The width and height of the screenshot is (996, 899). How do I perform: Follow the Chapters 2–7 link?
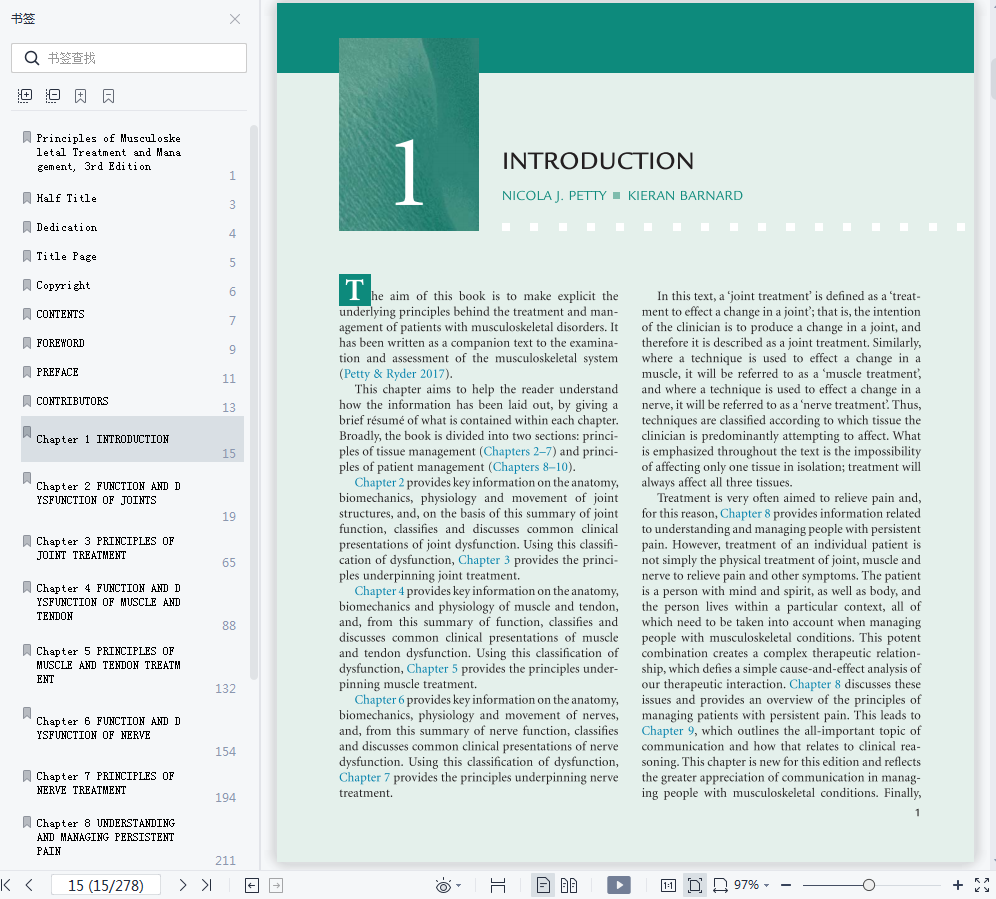(519, 451)
